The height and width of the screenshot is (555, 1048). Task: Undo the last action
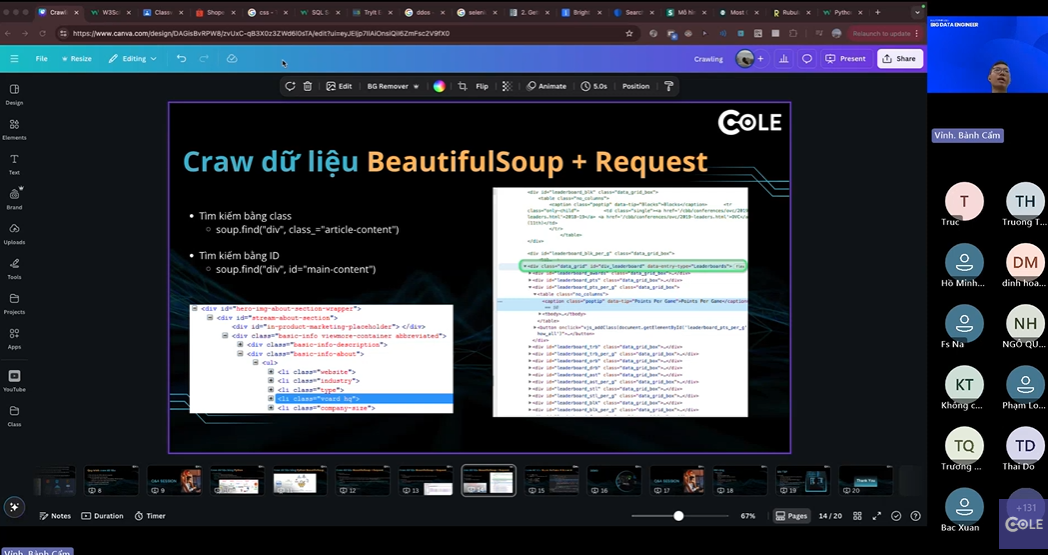pyautogui.click(x=181, y=59)
